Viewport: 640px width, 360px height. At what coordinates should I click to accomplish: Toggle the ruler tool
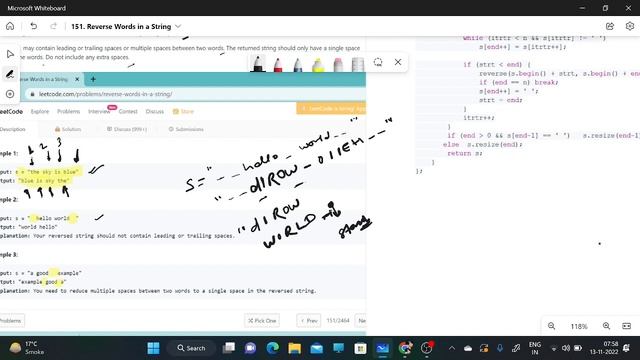[x=358, y=64]
